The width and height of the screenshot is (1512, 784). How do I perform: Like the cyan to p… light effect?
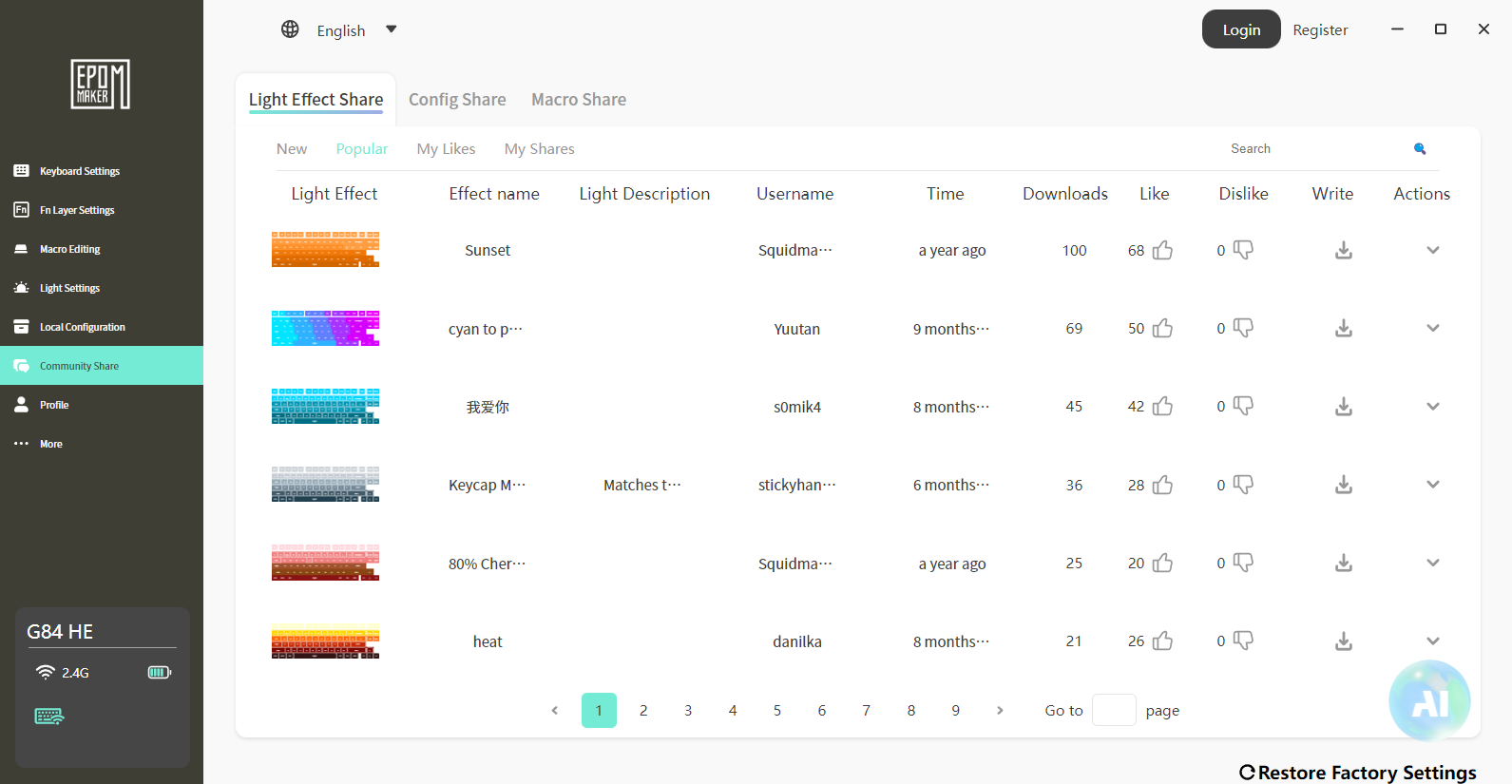1162,328
